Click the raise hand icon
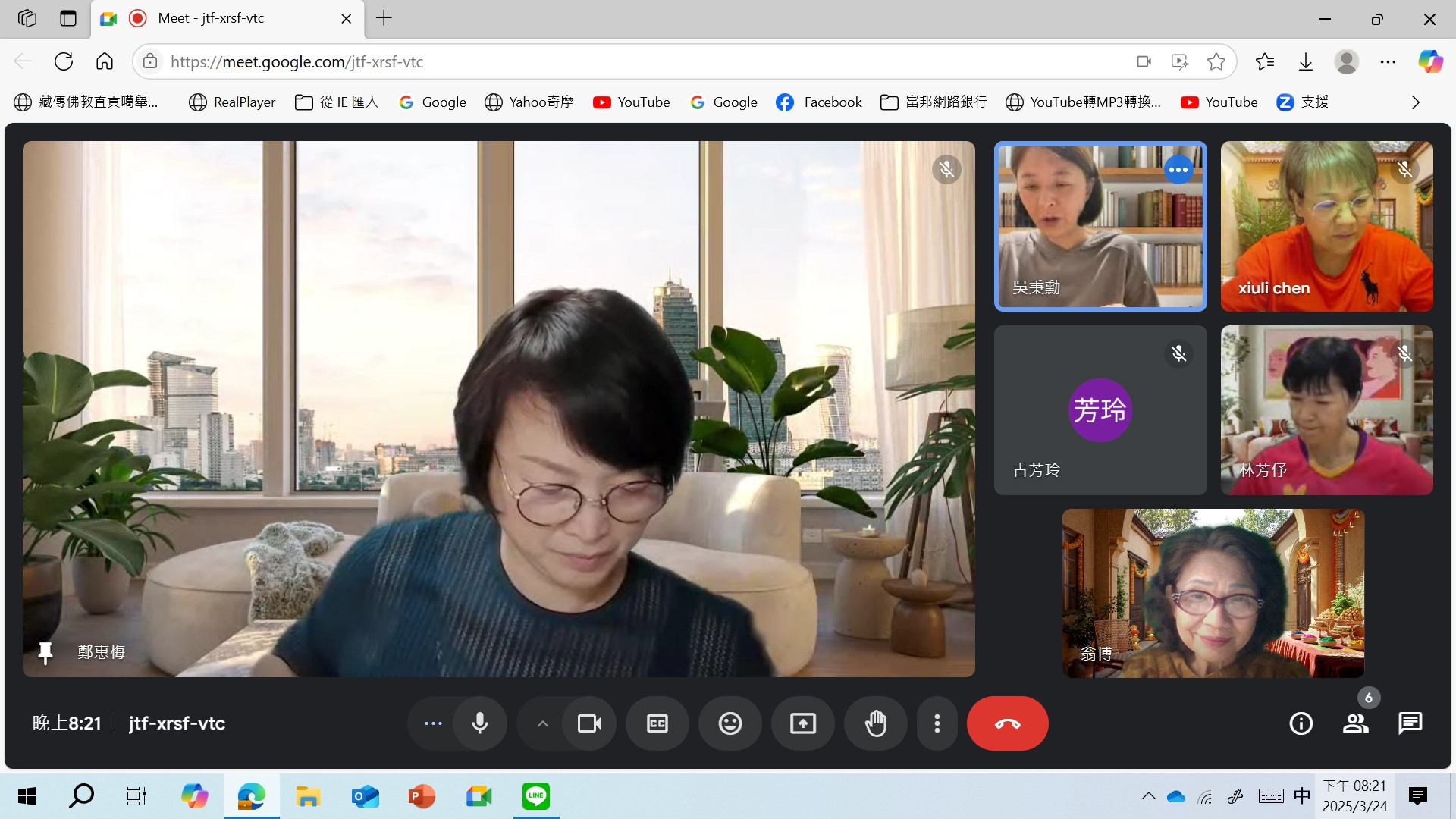The height and width of the screenshot is (819, 1456). (x=876, y=723)
